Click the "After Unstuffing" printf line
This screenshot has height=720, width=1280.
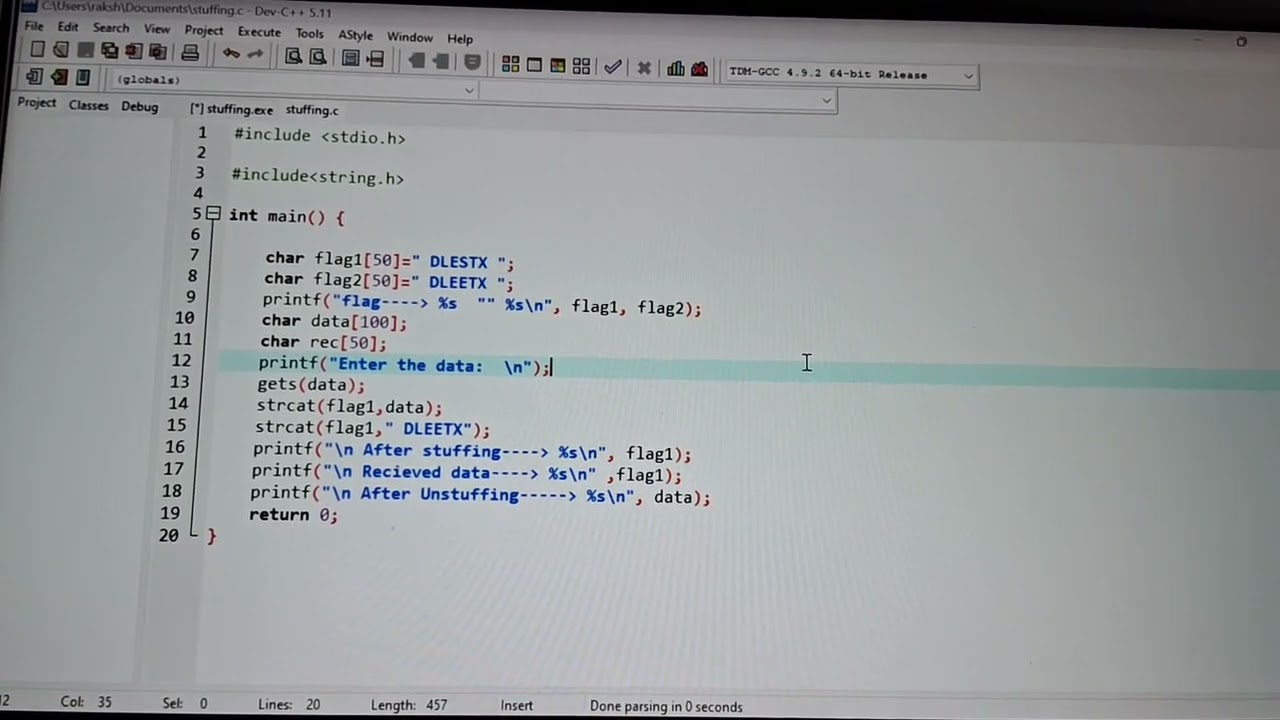[480, 495]
